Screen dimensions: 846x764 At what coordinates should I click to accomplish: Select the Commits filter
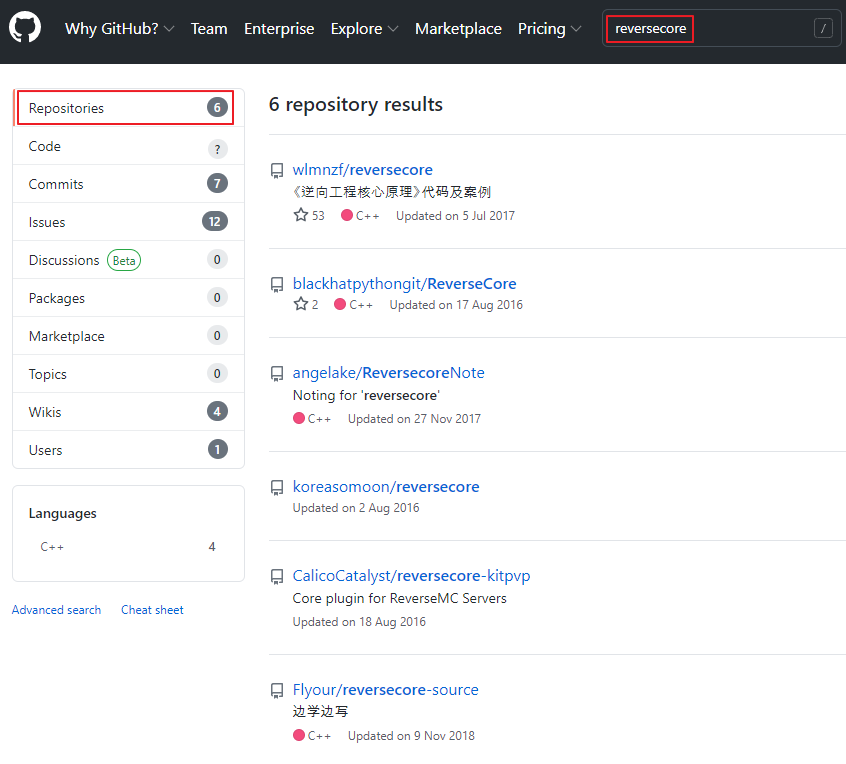click(128, 184)
